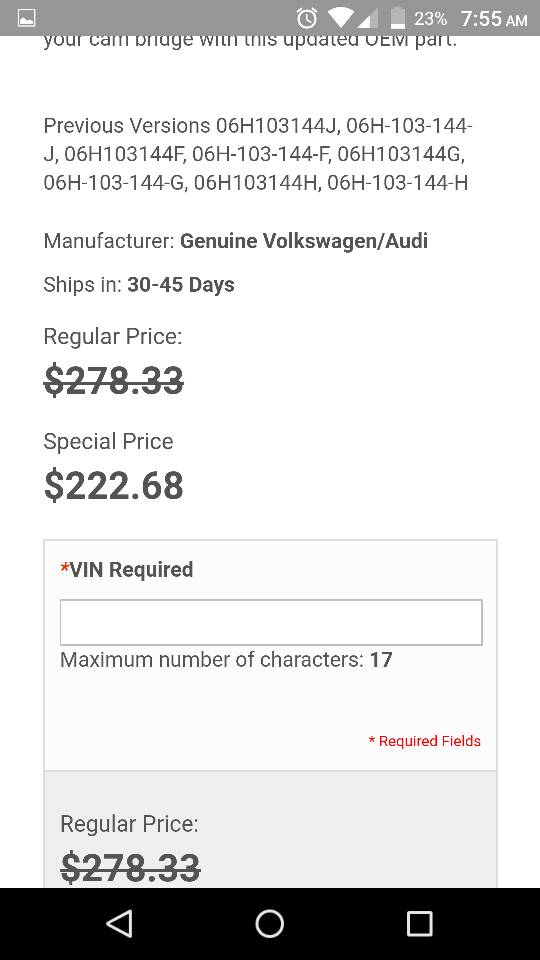Screen dimensions: 540x960
Task: Tap the Android home circle icon
Action: 269,923
